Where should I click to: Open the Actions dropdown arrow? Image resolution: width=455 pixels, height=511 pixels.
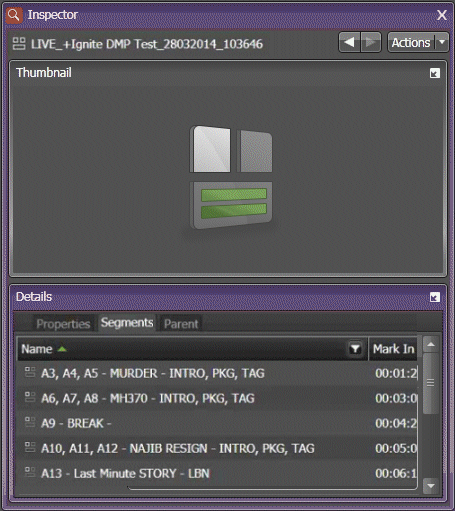tap(442, 42)
